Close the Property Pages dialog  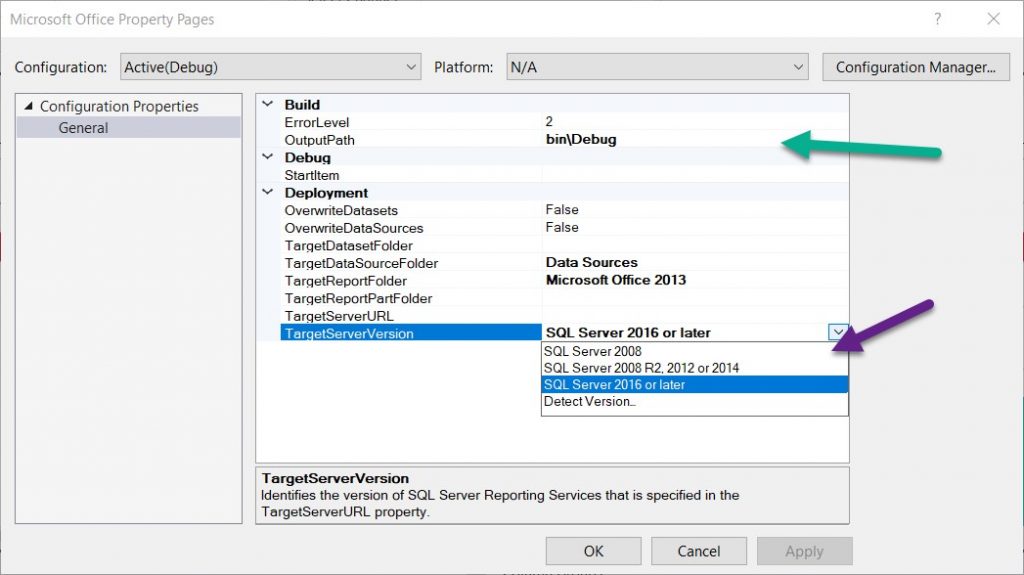(993, 19)
